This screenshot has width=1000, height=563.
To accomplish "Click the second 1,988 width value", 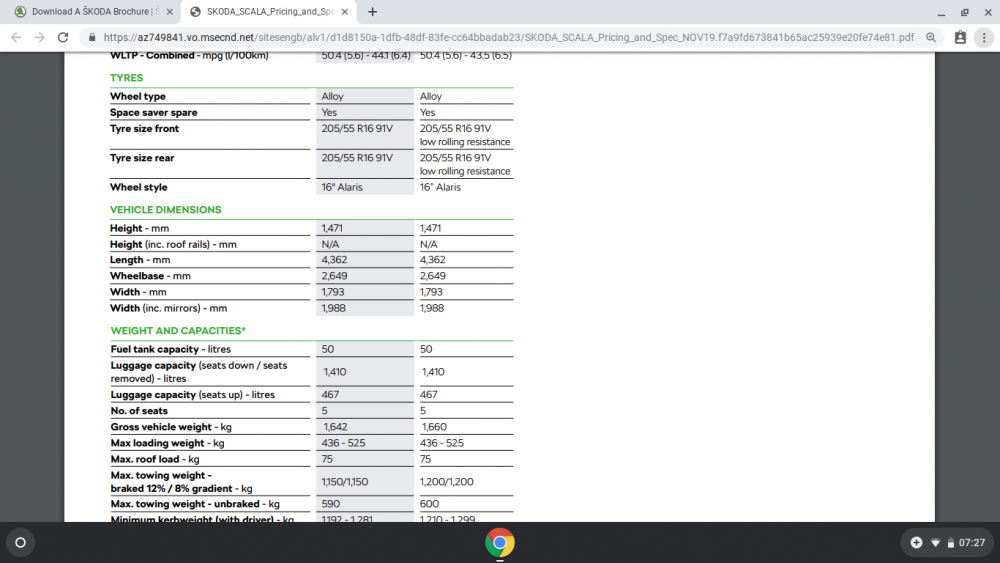I will [x=432, y=308].
